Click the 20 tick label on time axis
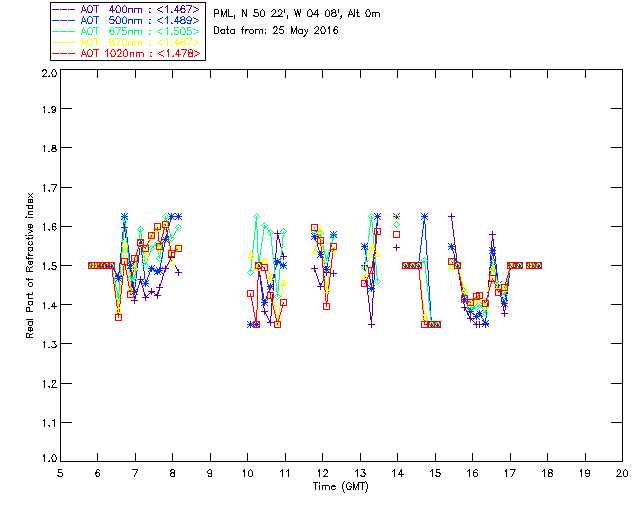 [x=622, y=474]
